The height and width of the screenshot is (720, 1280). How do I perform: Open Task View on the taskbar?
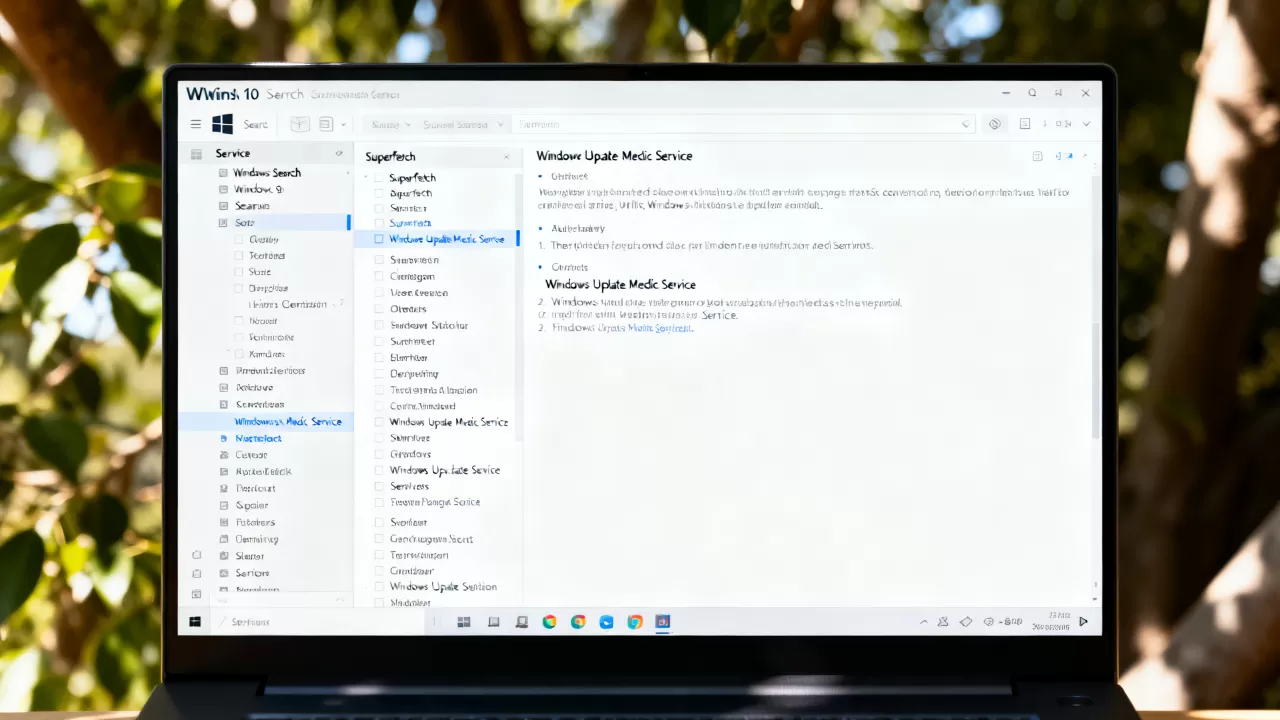point(464,622)
